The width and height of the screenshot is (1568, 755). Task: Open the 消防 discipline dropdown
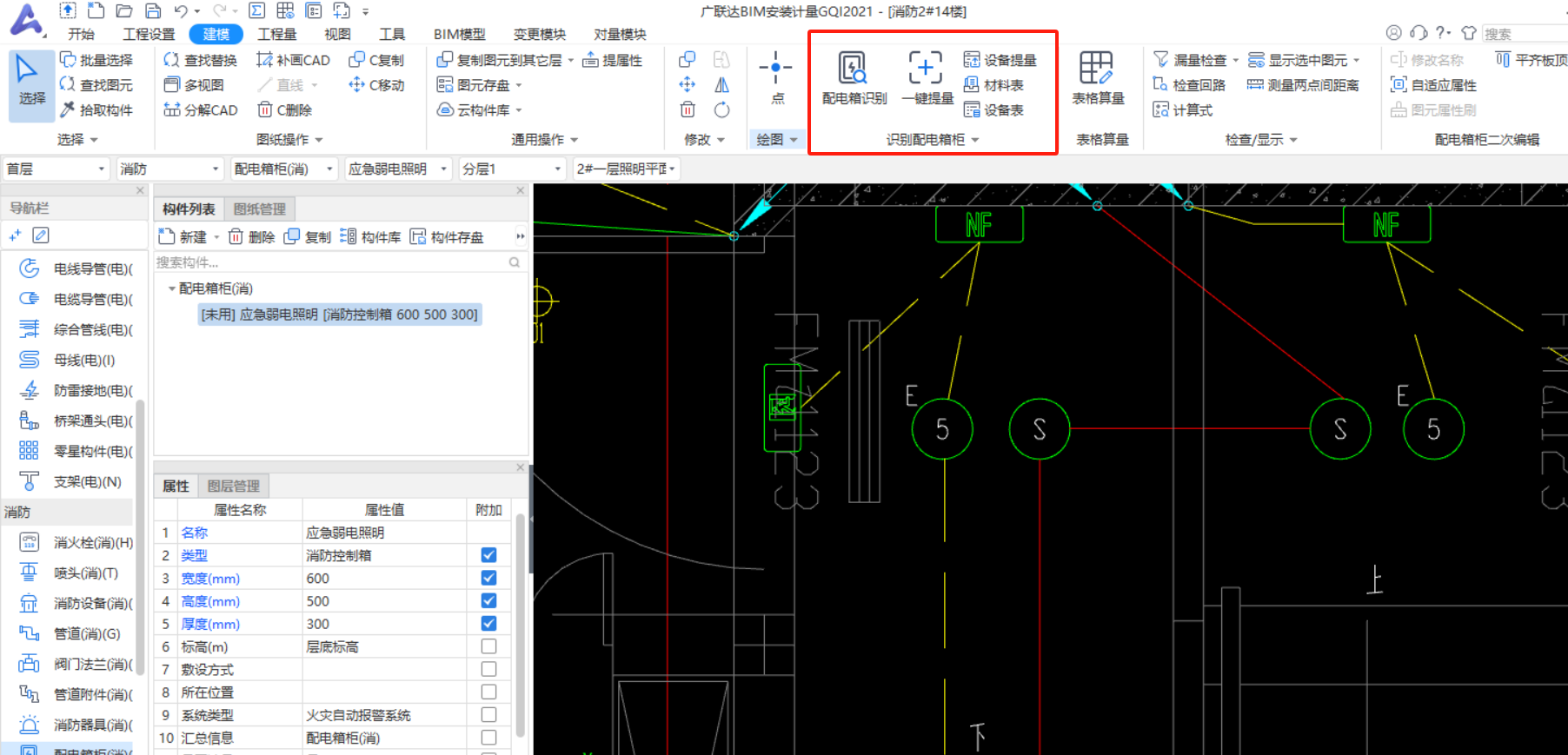169,169
